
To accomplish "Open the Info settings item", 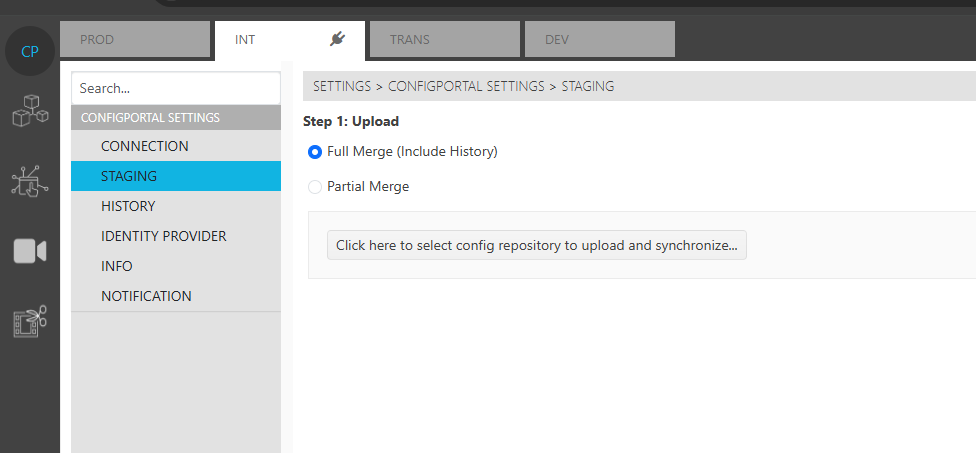I will [117, 266].
